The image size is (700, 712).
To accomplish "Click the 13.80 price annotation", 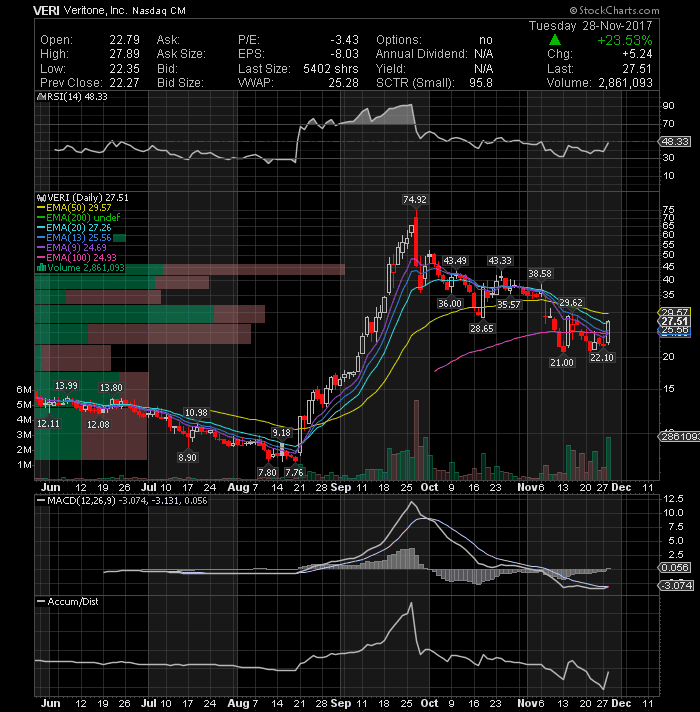I will pyautogui.click(x=111, y=388).
